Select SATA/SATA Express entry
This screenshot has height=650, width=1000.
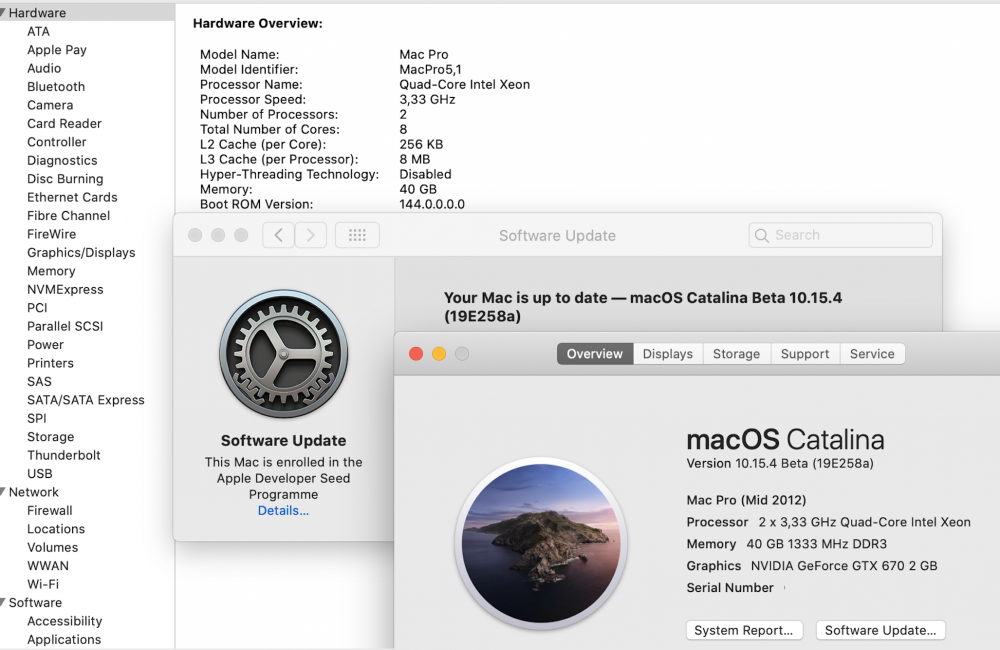tap(85, 400)
